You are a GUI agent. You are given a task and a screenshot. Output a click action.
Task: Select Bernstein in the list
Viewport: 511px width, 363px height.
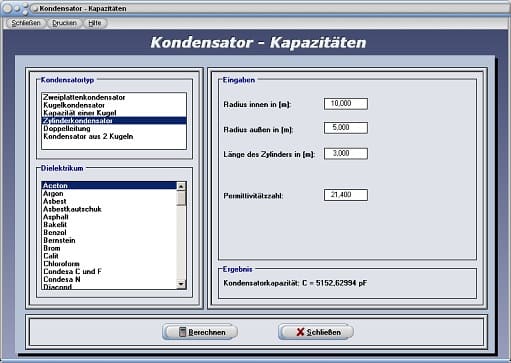(x=109, y=240)
